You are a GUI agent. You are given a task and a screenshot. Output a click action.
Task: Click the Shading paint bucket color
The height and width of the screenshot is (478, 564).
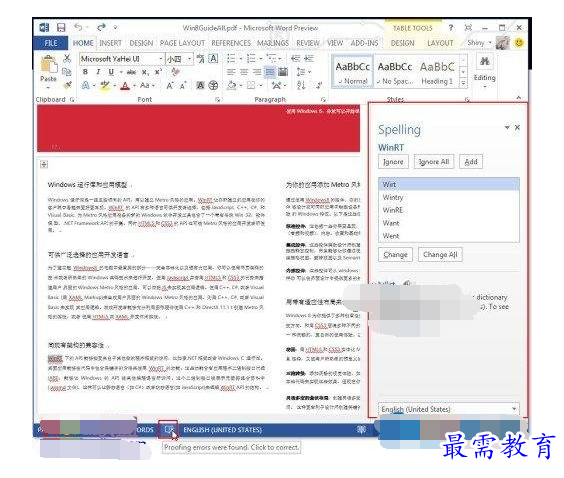pyautogui.click(x=231, y=86)
